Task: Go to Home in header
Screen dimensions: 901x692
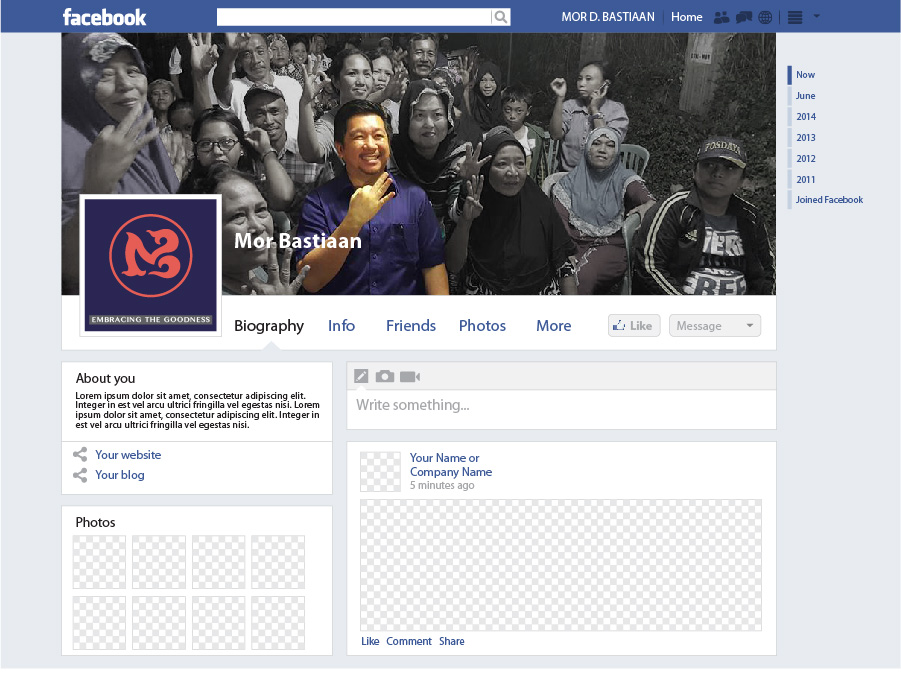Action: tap(687, 17)
